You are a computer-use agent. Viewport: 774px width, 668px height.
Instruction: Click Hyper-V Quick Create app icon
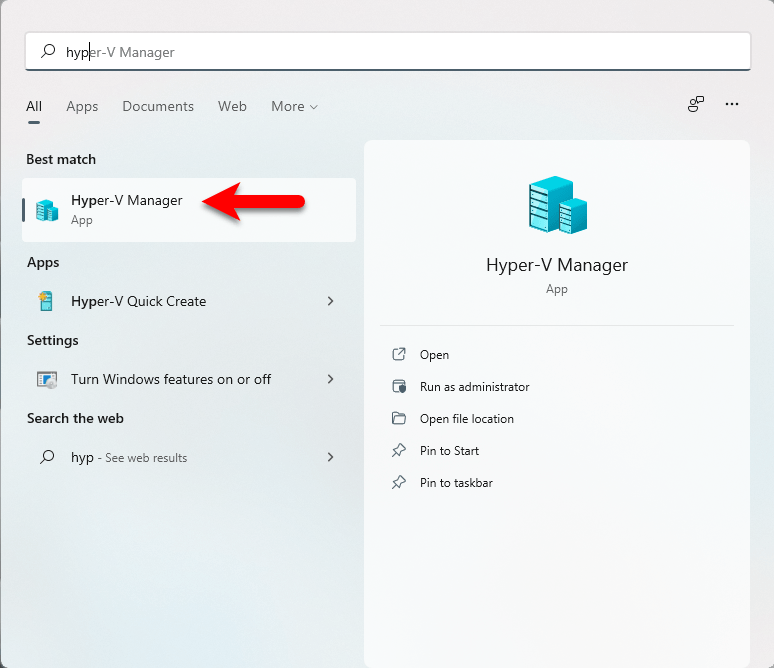click(46, 301)
